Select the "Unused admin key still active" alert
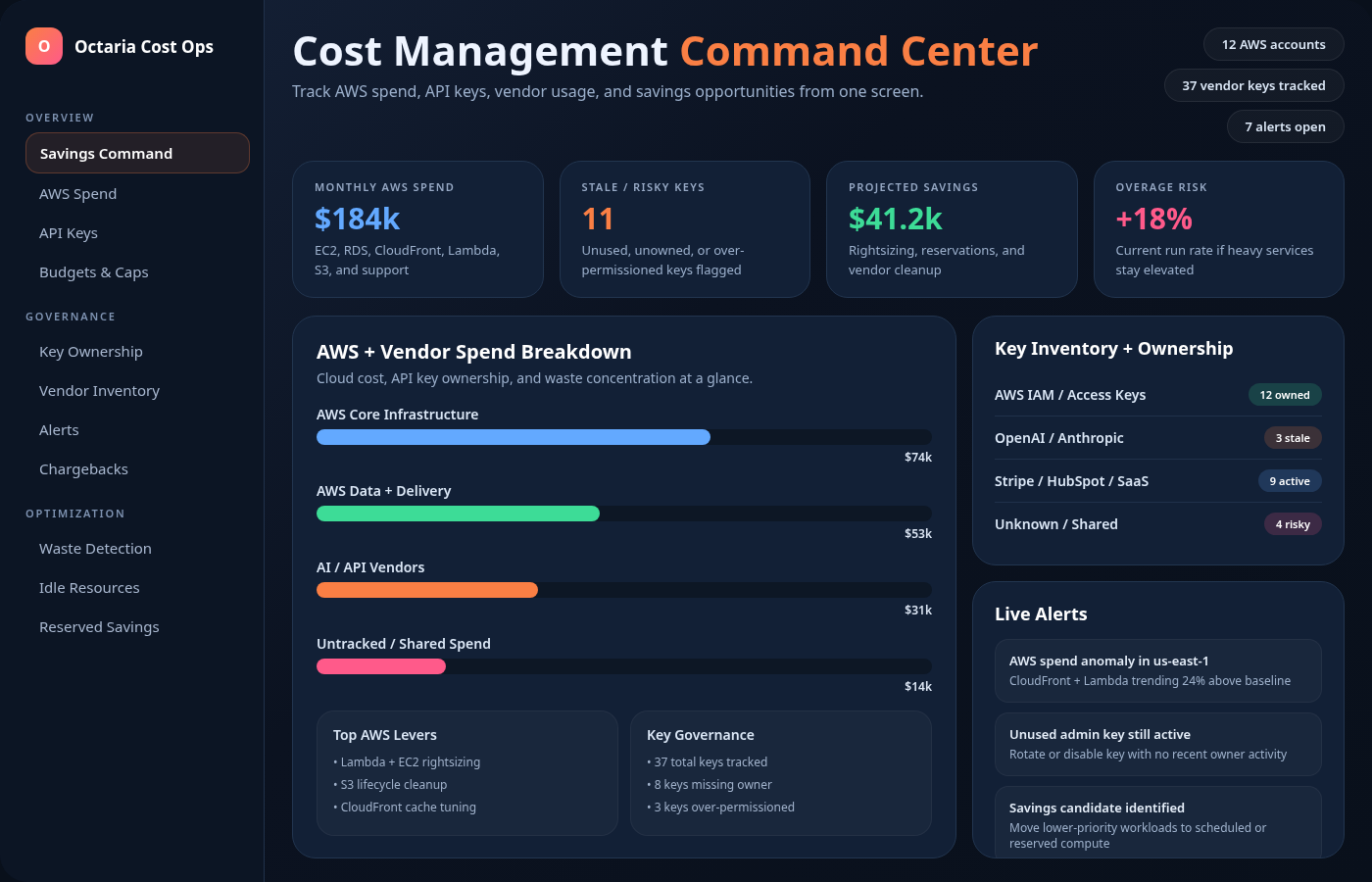 (x=1157, y=744)
